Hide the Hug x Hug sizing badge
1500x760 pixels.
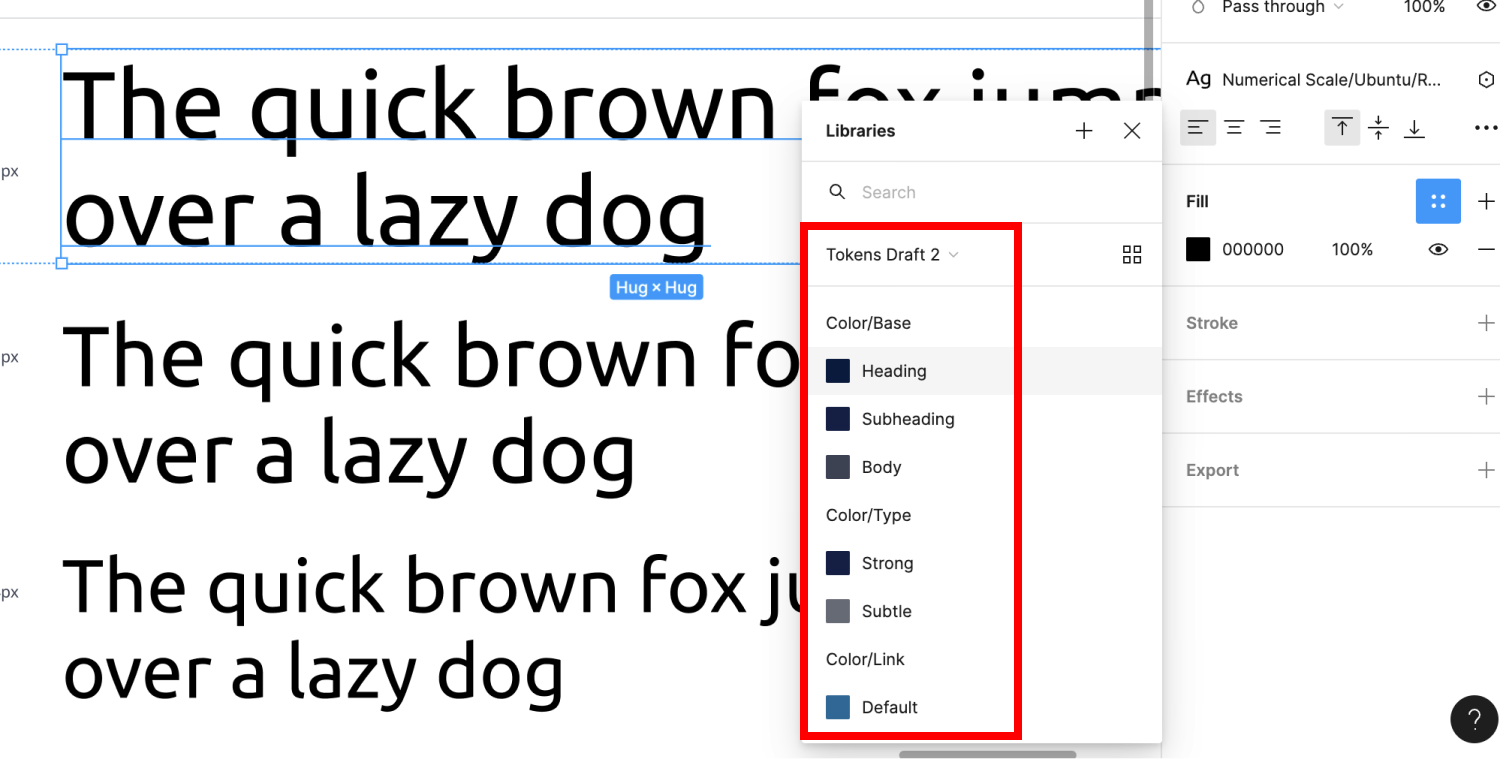(656, 287)
